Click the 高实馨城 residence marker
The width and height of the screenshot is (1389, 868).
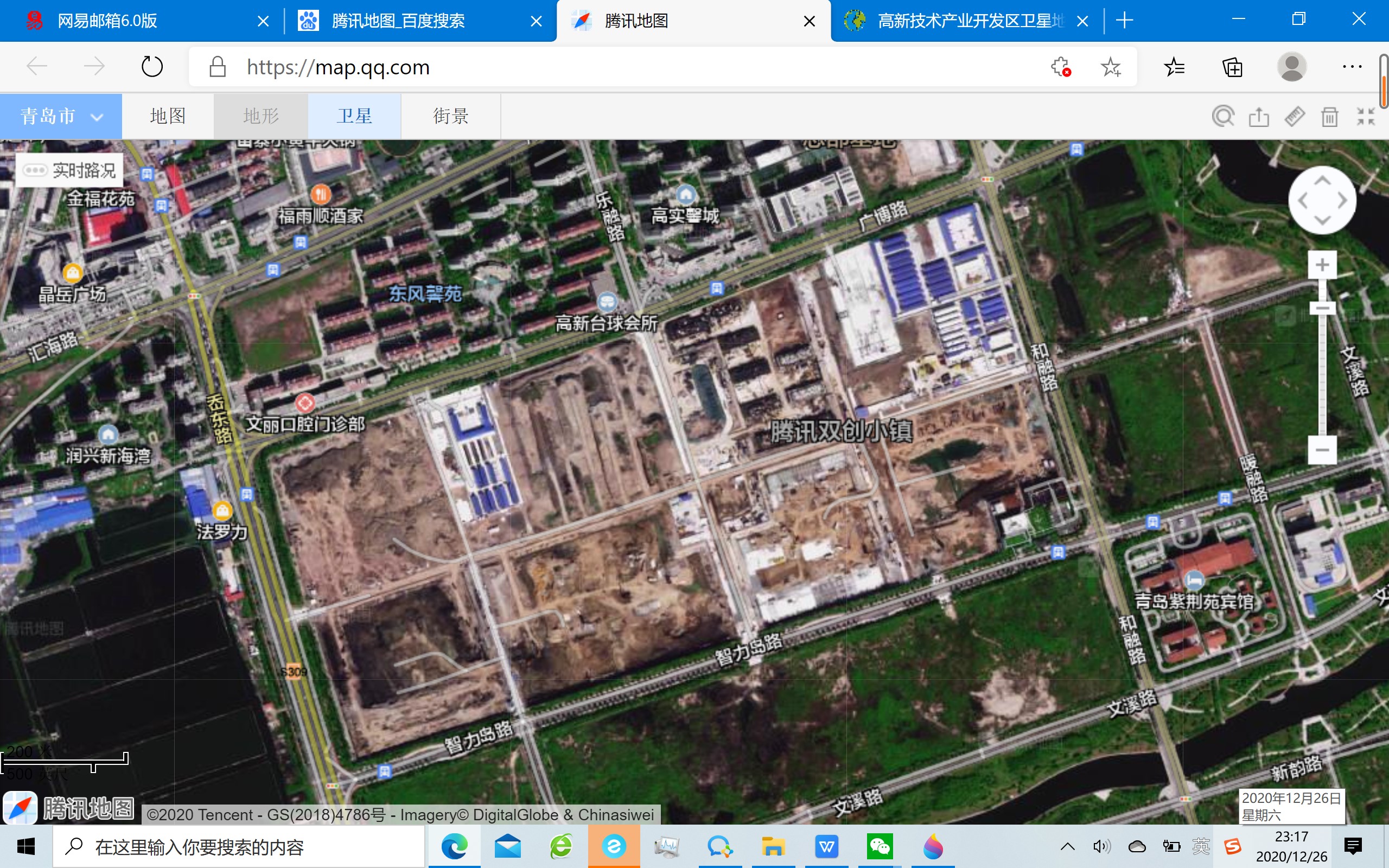685,194
